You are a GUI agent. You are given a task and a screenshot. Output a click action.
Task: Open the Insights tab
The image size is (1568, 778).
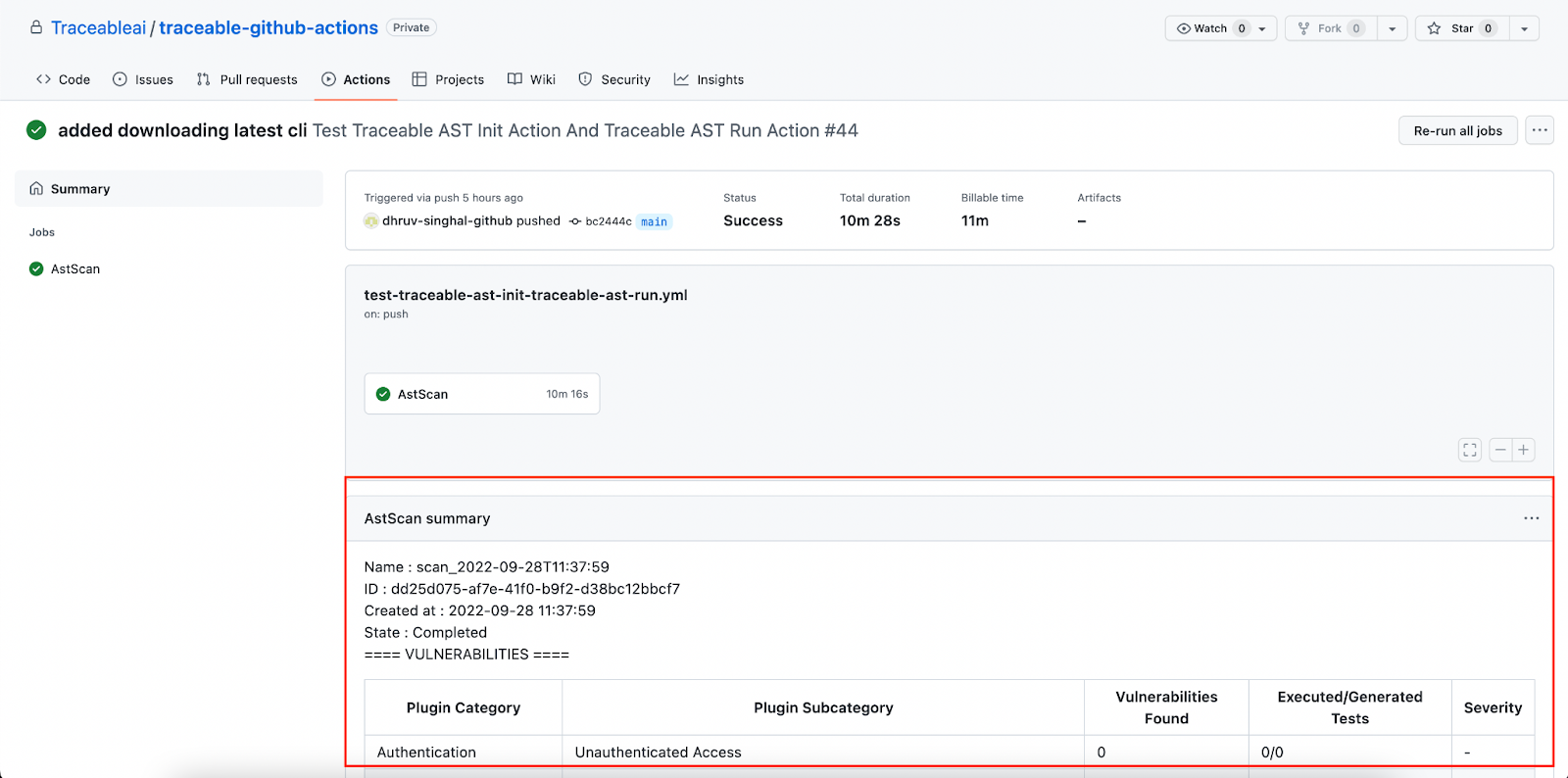(709, 79)
